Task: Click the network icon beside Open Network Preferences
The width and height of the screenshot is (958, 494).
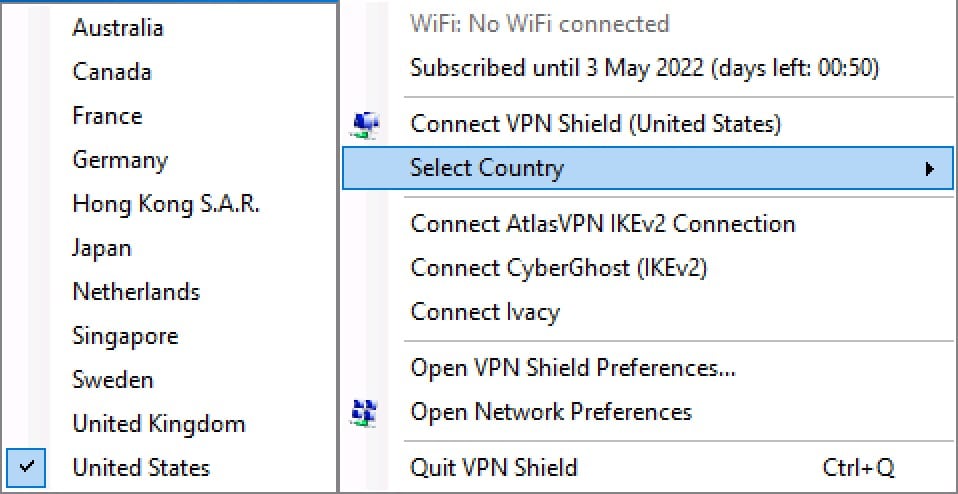Action: (366, 412)
